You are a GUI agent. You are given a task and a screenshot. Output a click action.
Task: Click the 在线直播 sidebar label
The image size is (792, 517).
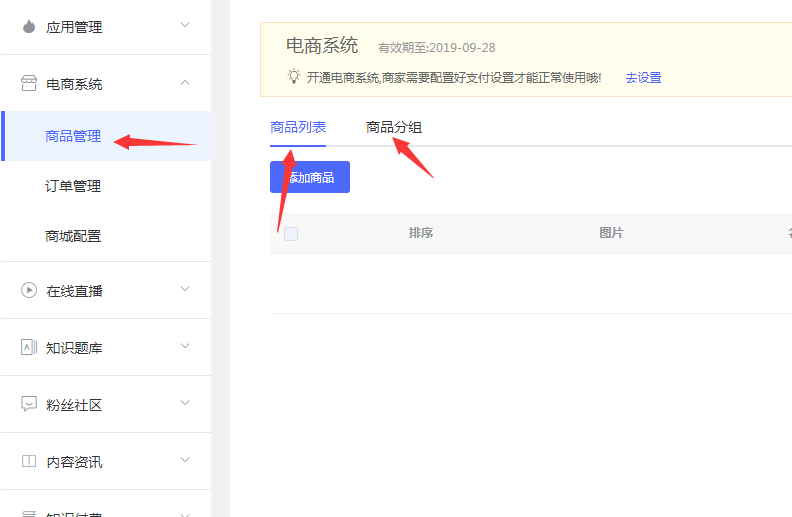[74, 291]
